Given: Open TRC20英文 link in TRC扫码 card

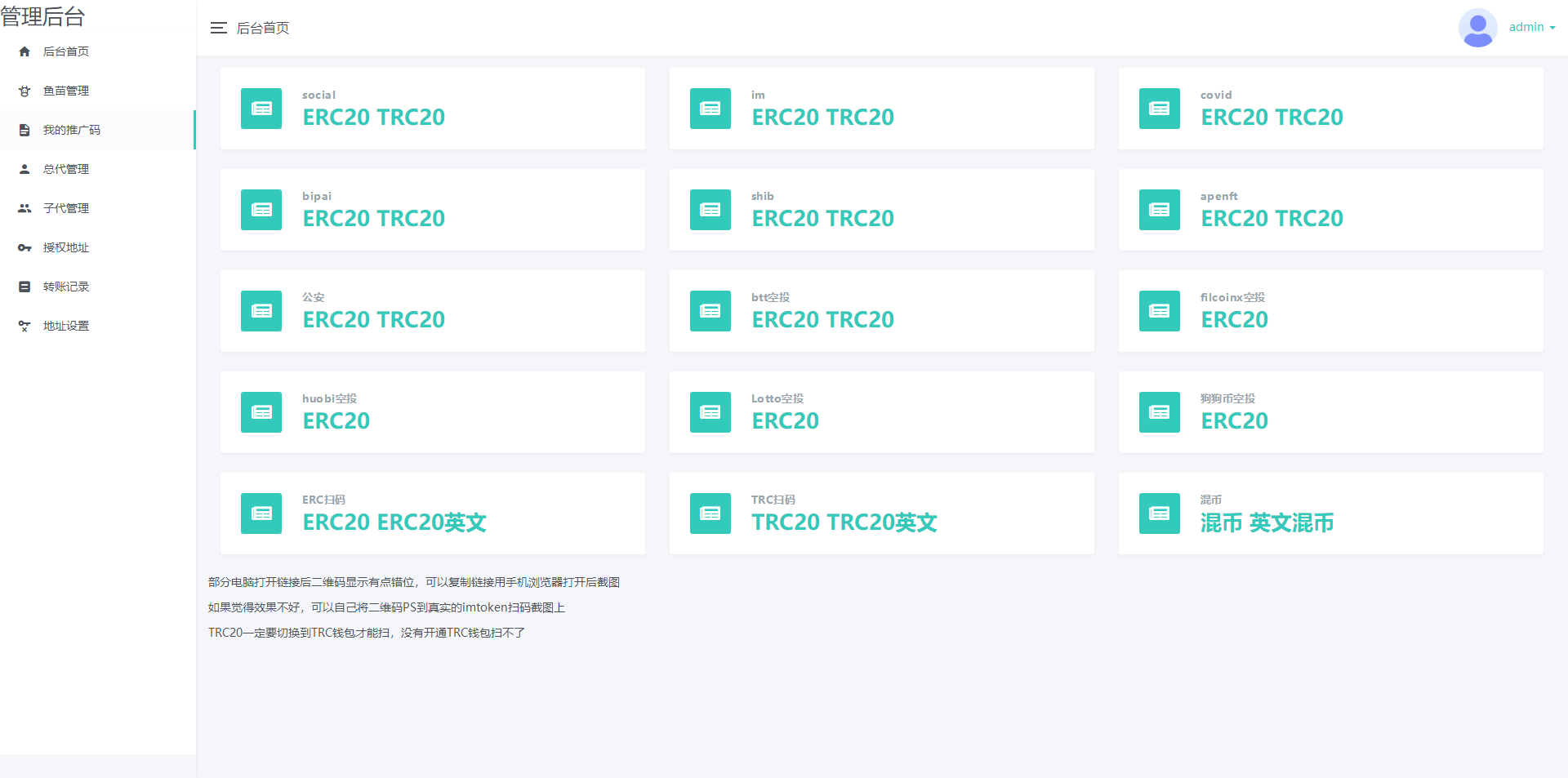Looking at the screenshot, I should pos(882,522).
